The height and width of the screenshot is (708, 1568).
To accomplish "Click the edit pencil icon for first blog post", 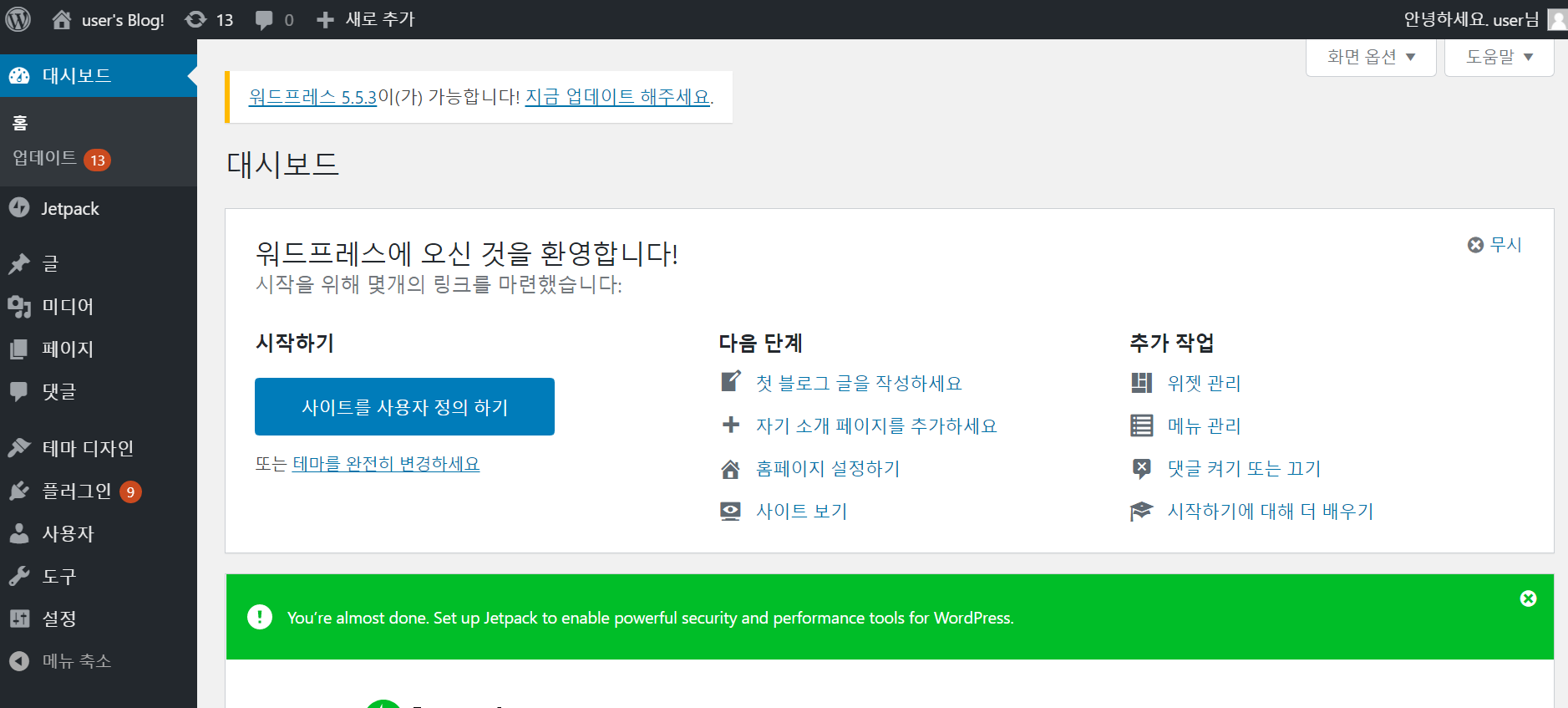I will (731, 382).
